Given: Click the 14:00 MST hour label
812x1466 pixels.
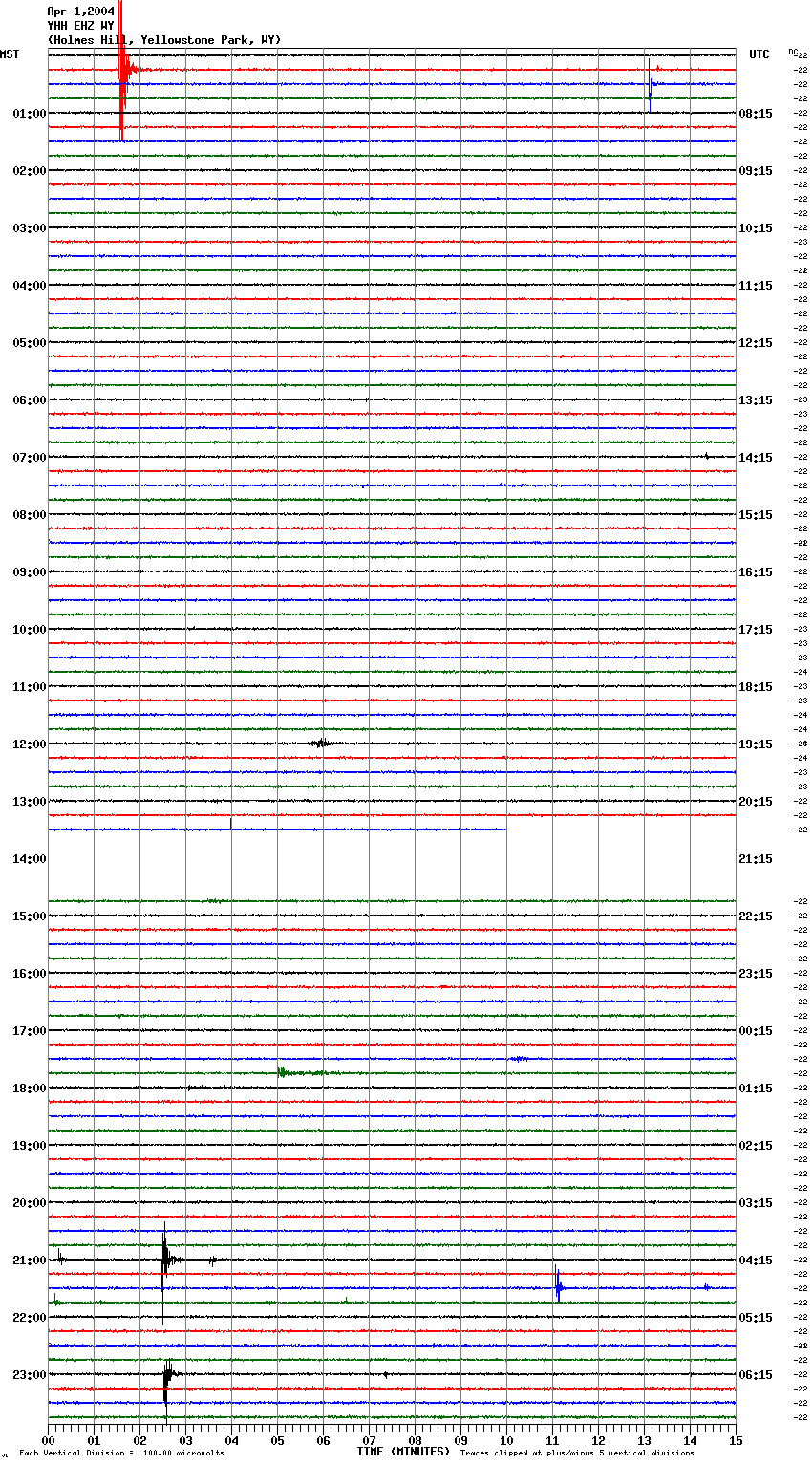Looking at the screenshot, I should (30, 859).
